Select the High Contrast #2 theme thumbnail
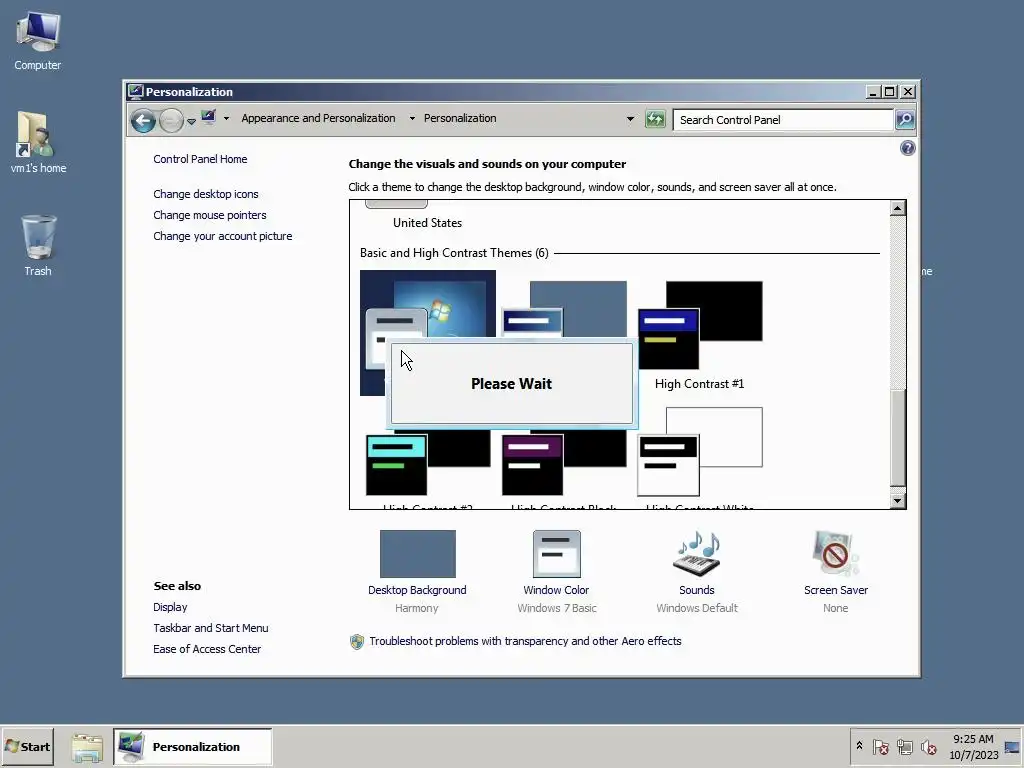1024x768 pixels. (x=428, y=464)
